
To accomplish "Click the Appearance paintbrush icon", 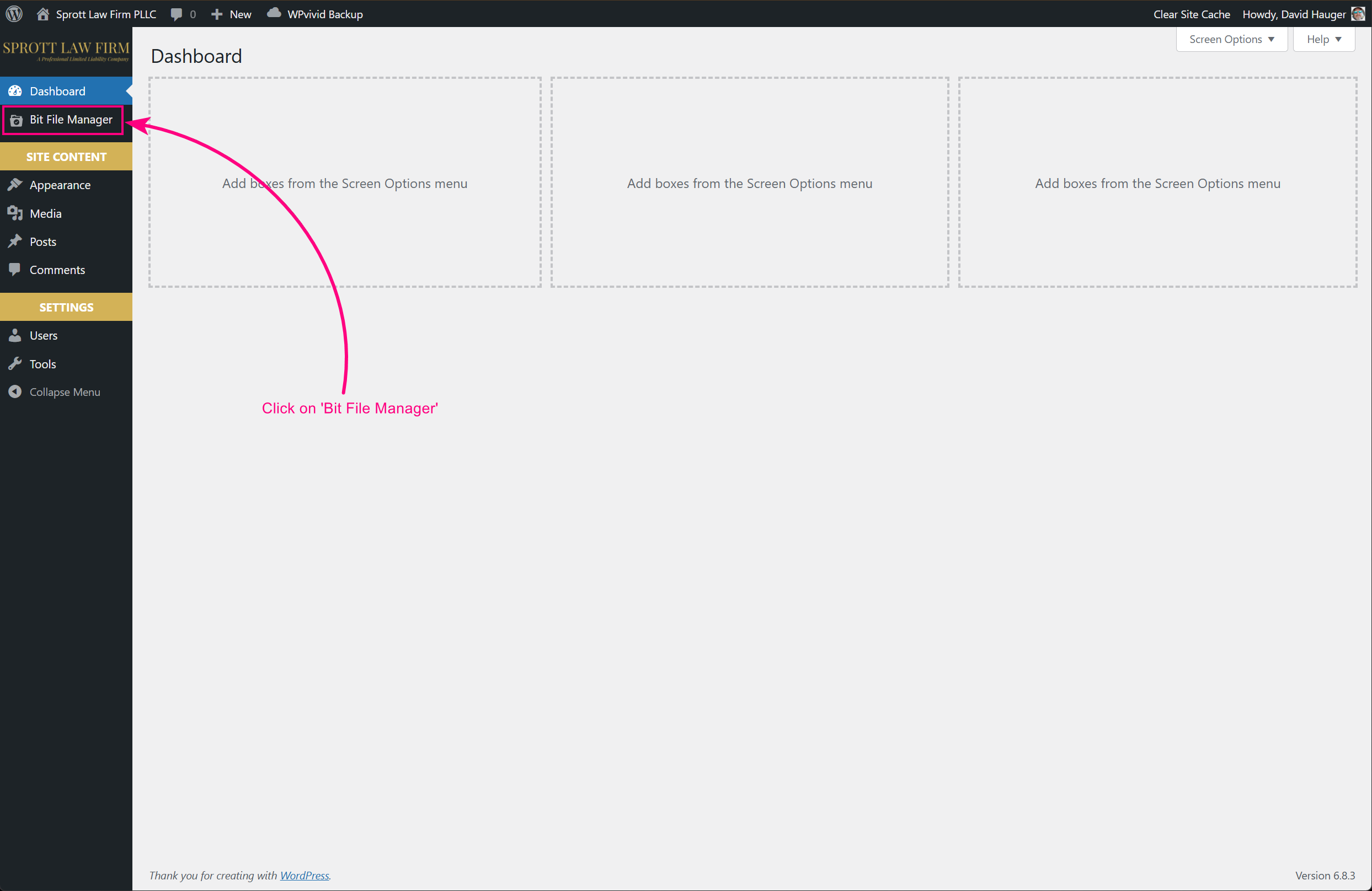I will point(15,184).
